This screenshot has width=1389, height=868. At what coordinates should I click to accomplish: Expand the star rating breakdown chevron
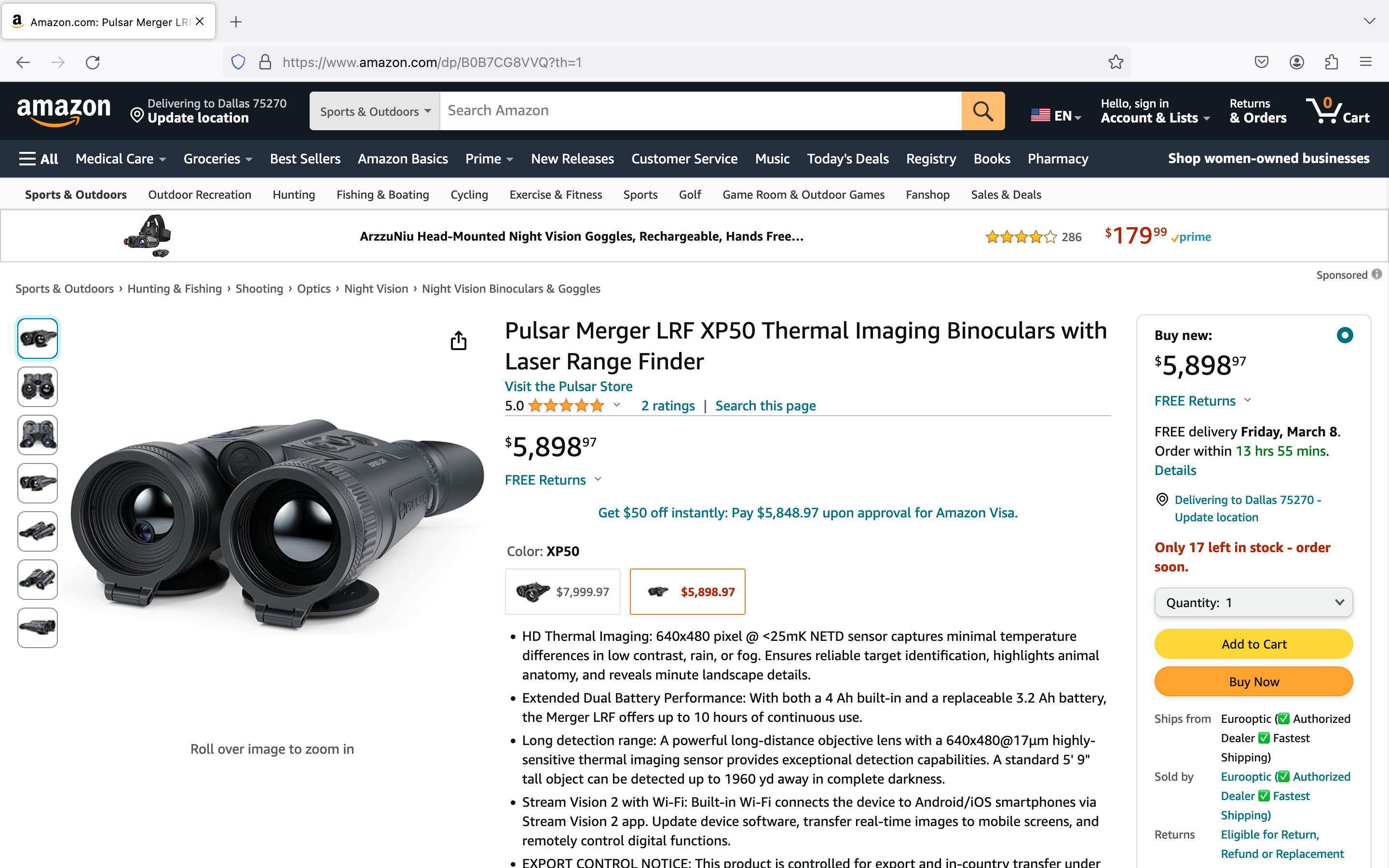[617, 405]
